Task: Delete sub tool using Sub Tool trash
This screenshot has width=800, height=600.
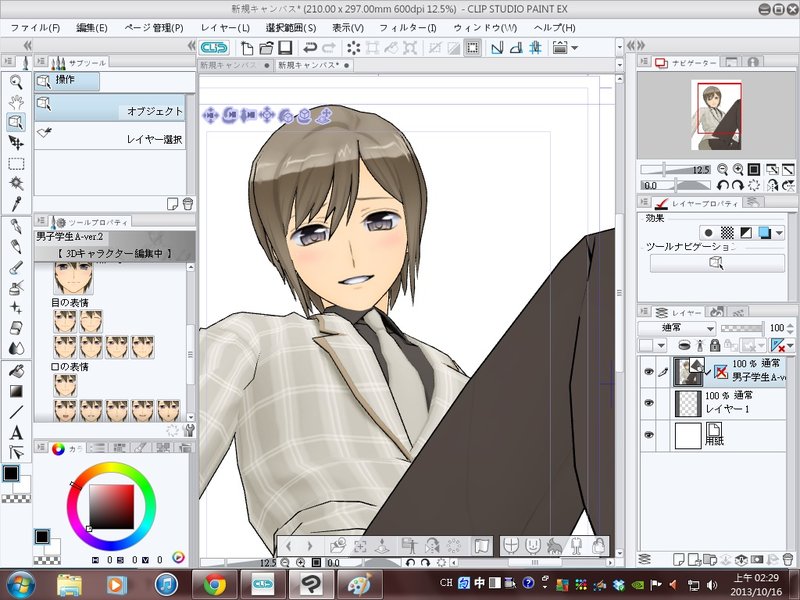Action: [x=188, y=204]
